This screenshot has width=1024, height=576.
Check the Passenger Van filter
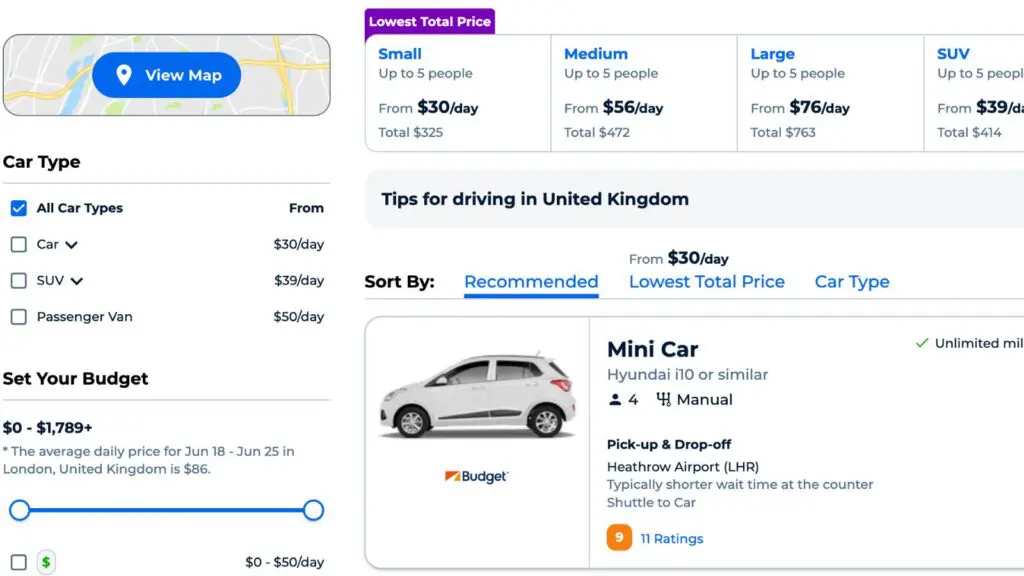(x=17, y=317)
